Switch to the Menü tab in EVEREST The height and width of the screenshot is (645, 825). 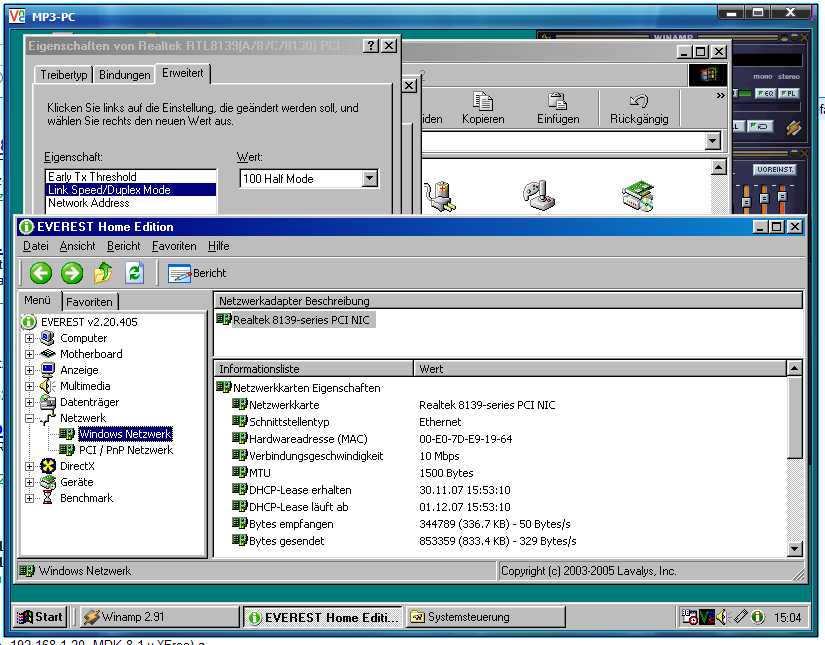(37, 300)
